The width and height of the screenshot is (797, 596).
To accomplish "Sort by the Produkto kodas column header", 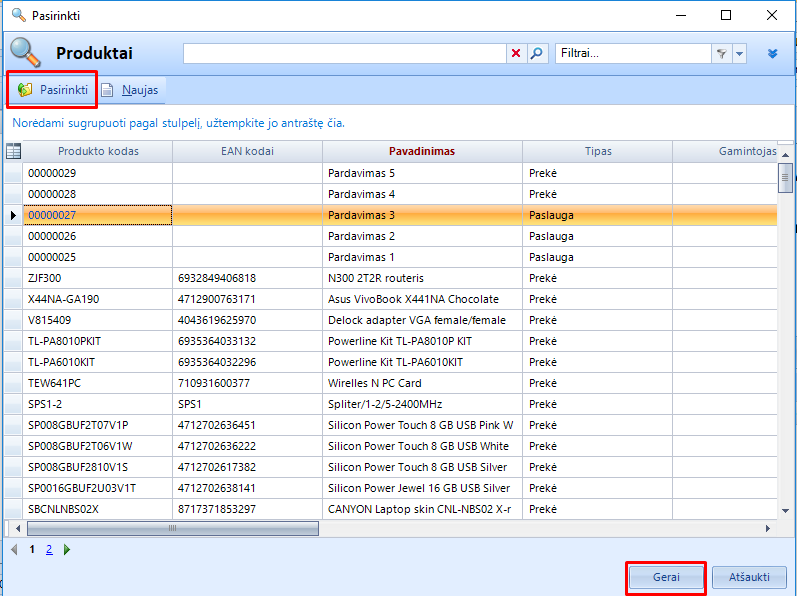I will [x=98, y=151].
